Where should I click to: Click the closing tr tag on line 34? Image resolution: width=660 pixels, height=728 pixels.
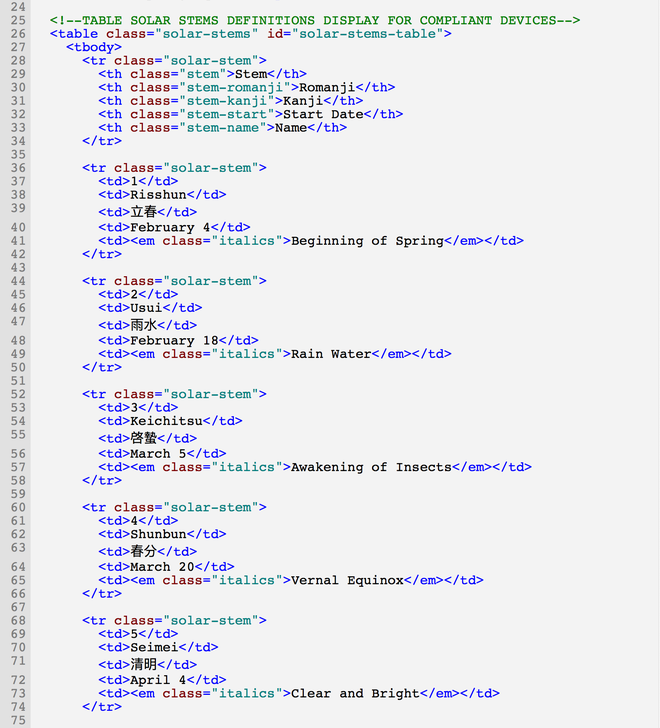point(102,141)
